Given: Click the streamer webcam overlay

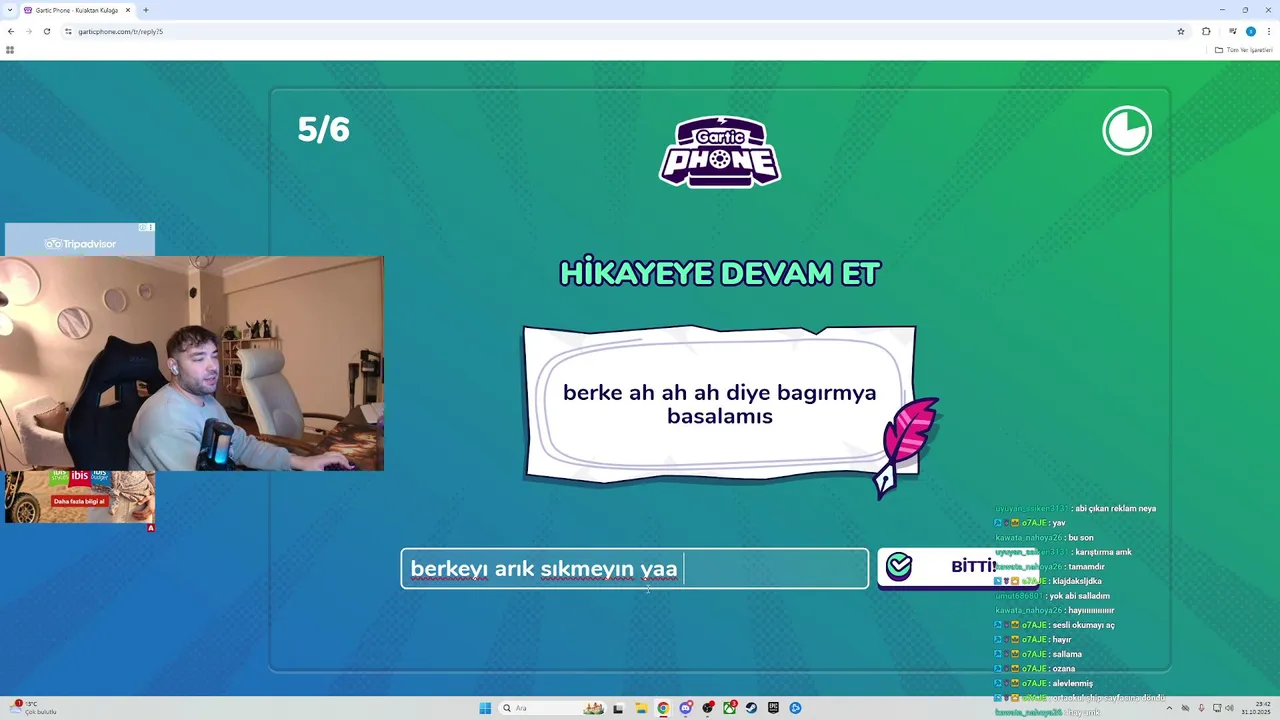Looking at the screenshot, I should point(192,363).
